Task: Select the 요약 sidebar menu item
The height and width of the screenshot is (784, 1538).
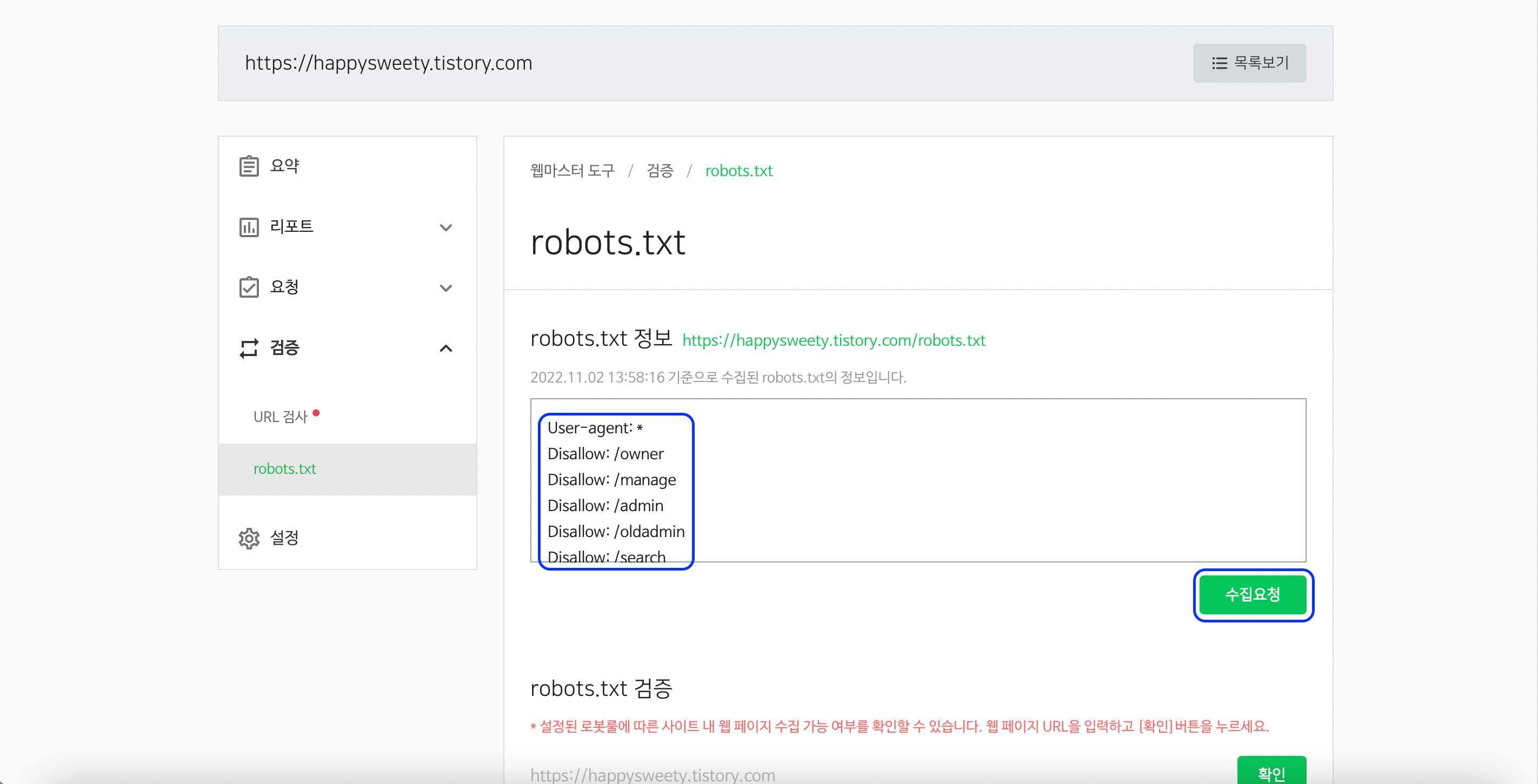Action: coord(348,166)
